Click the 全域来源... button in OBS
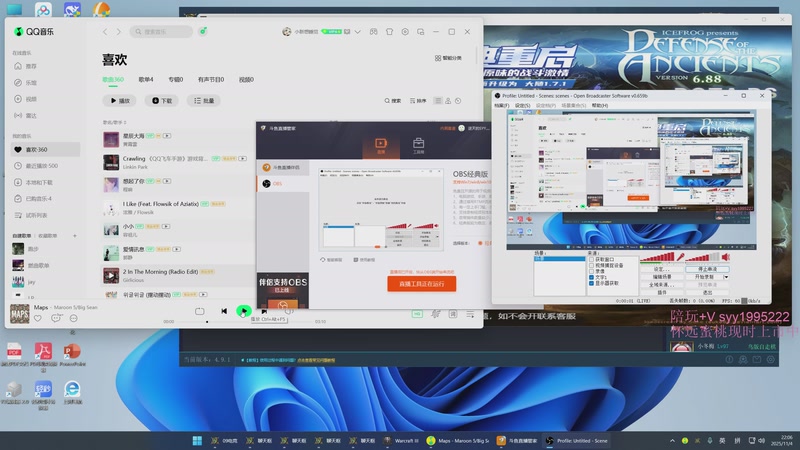Viewport: 800px width, 450px height. 662,285
